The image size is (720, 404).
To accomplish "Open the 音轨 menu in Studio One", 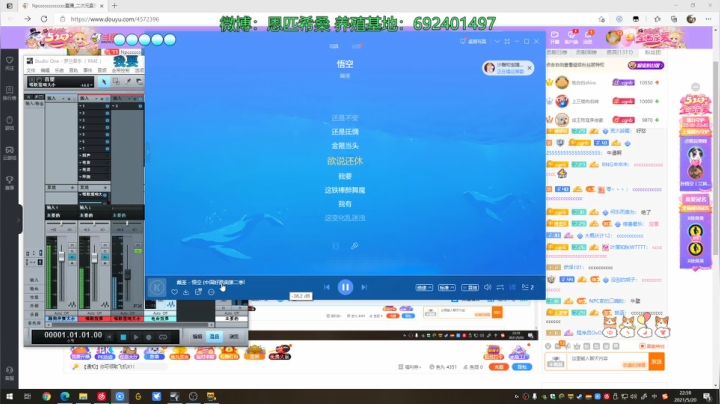I will (x=73, y=70).
